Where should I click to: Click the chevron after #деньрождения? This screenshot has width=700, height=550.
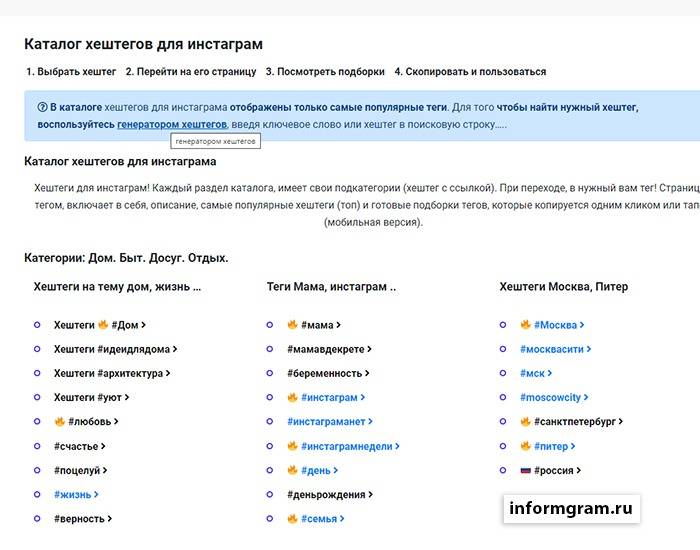pos(371,494)
